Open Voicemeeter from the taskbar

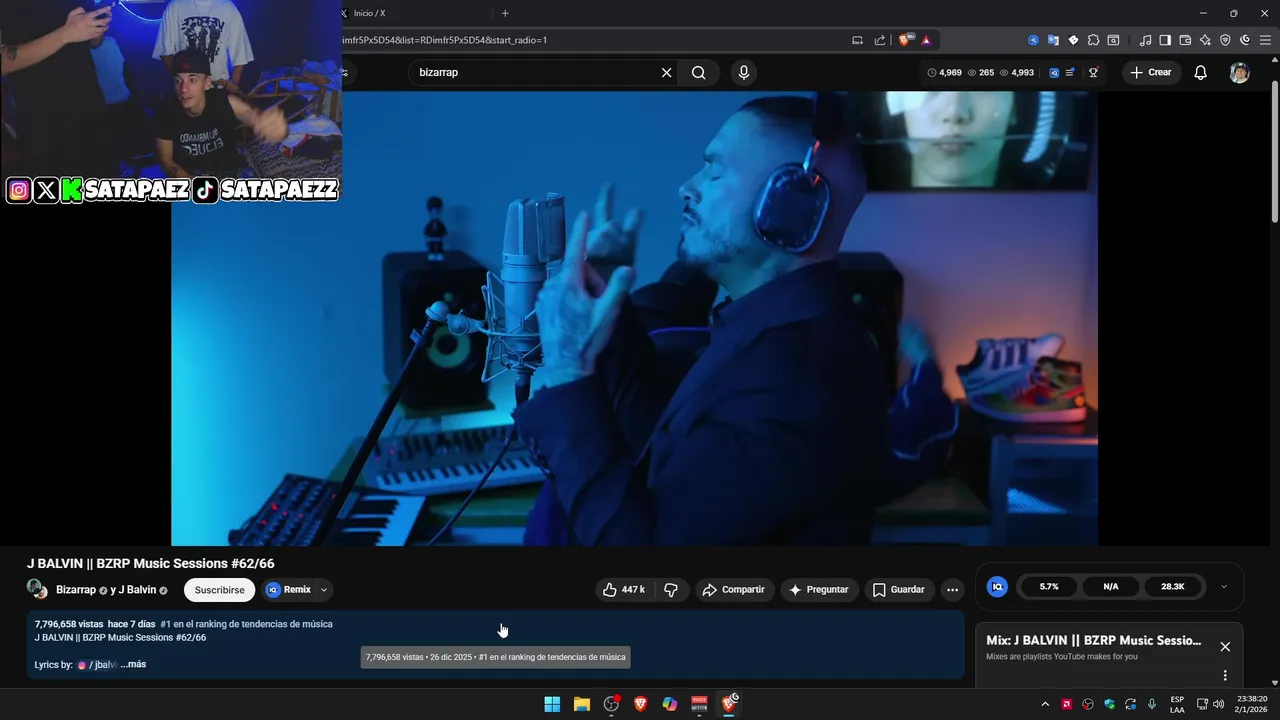click(699, 704)
